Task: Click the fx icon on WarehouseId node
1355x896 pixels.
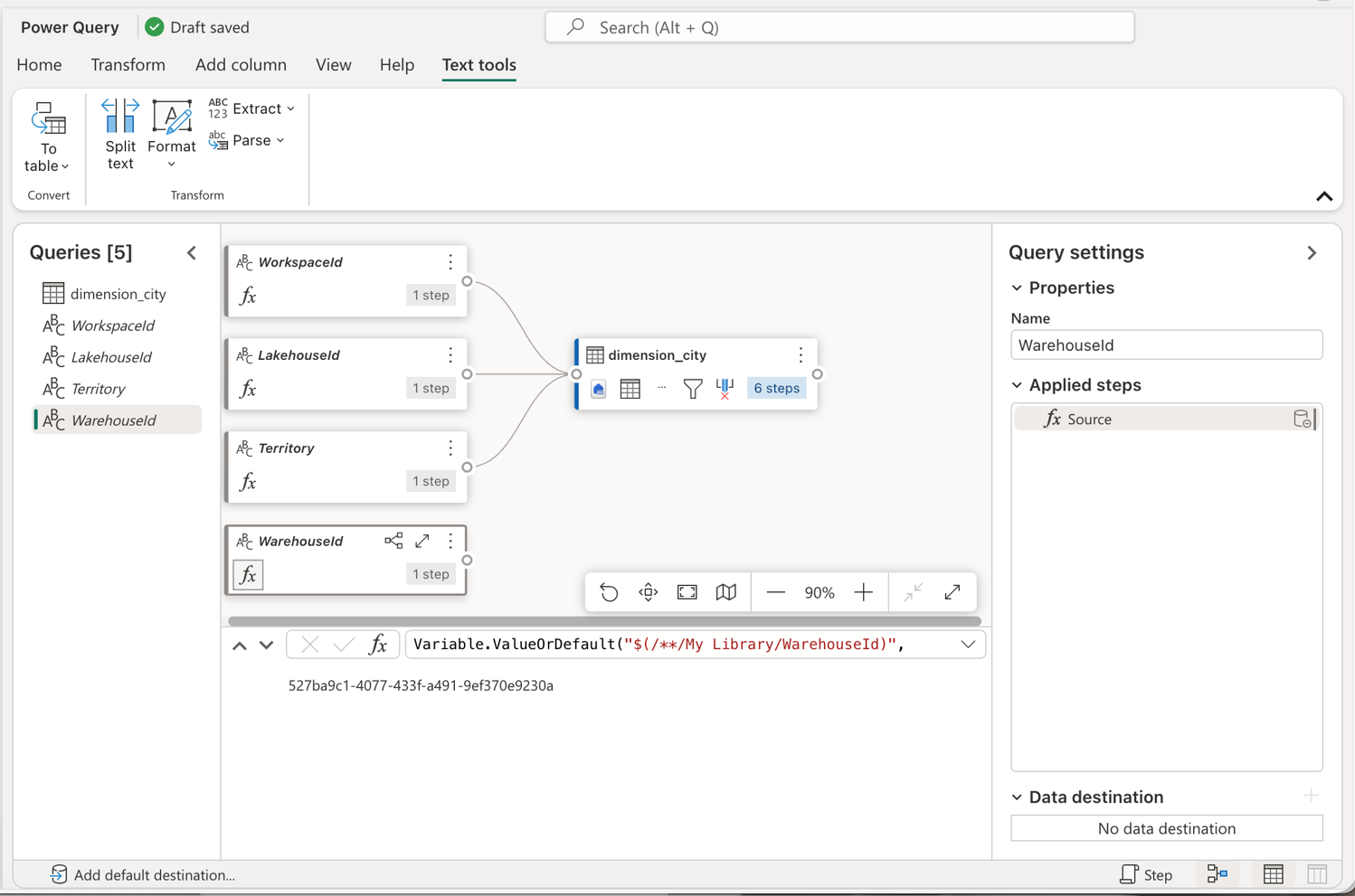Action: click(247, 574)
